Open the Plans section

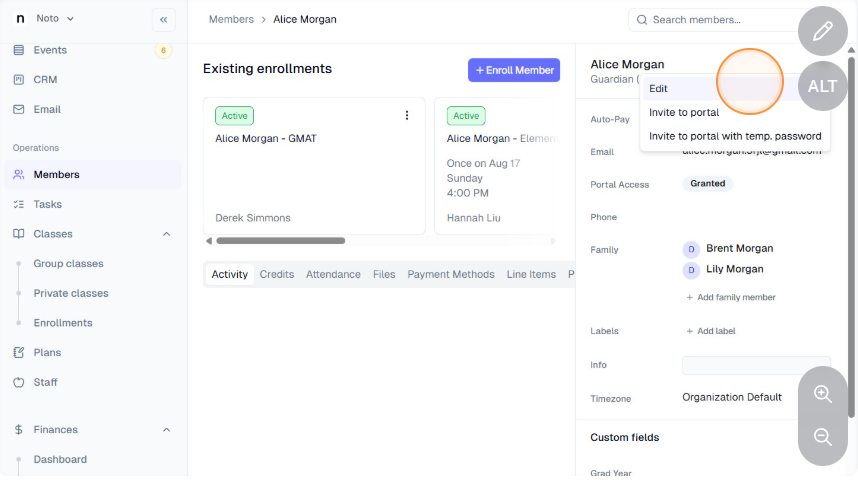click(x=47, y=353)
